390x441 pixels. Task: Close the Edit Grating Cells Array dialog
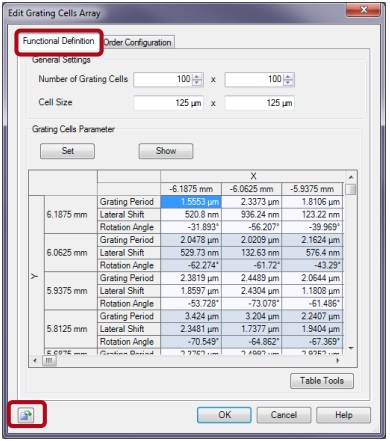click(x=363, y=10)
